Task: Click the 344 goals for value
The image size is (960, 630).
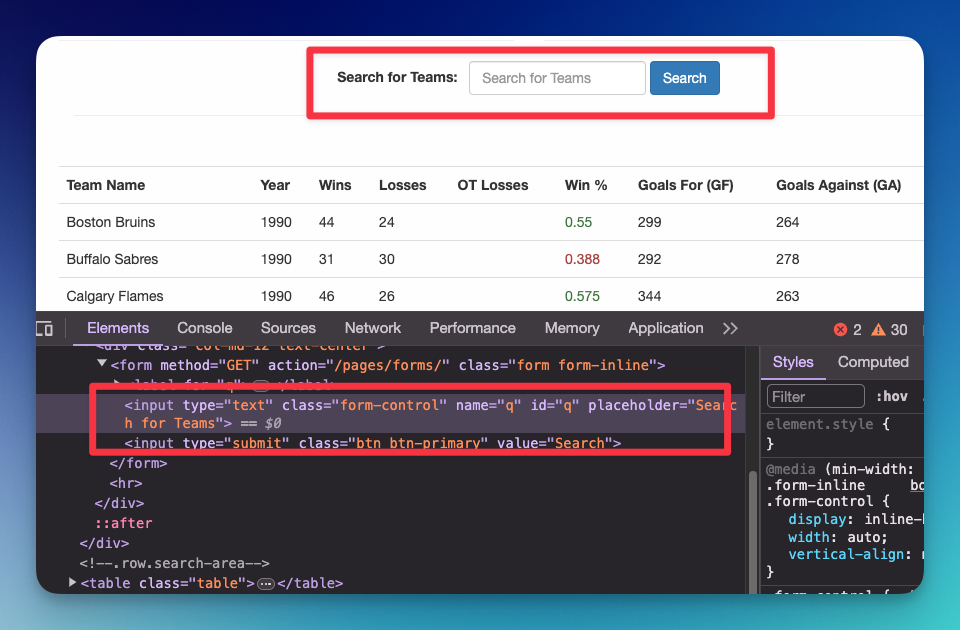Action: tap(650, 296)
